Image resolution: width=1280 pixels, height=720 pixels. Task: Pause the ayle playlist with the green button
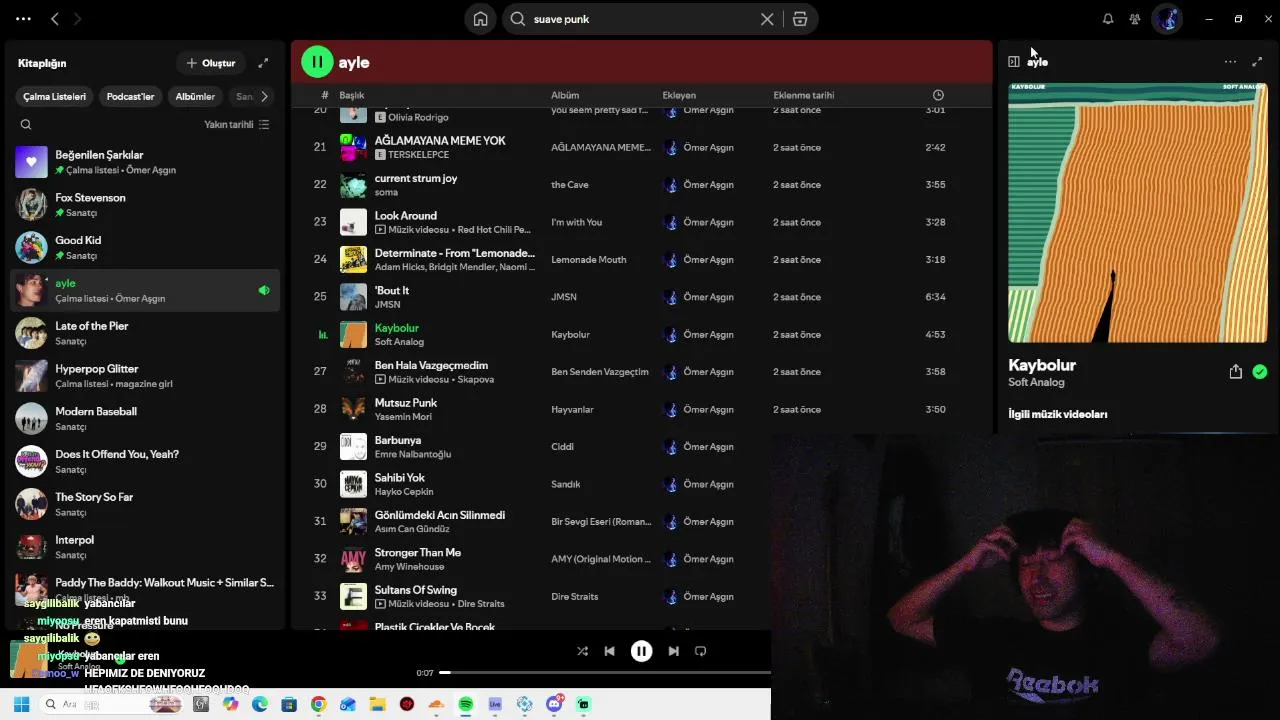(x=317, y=62)
